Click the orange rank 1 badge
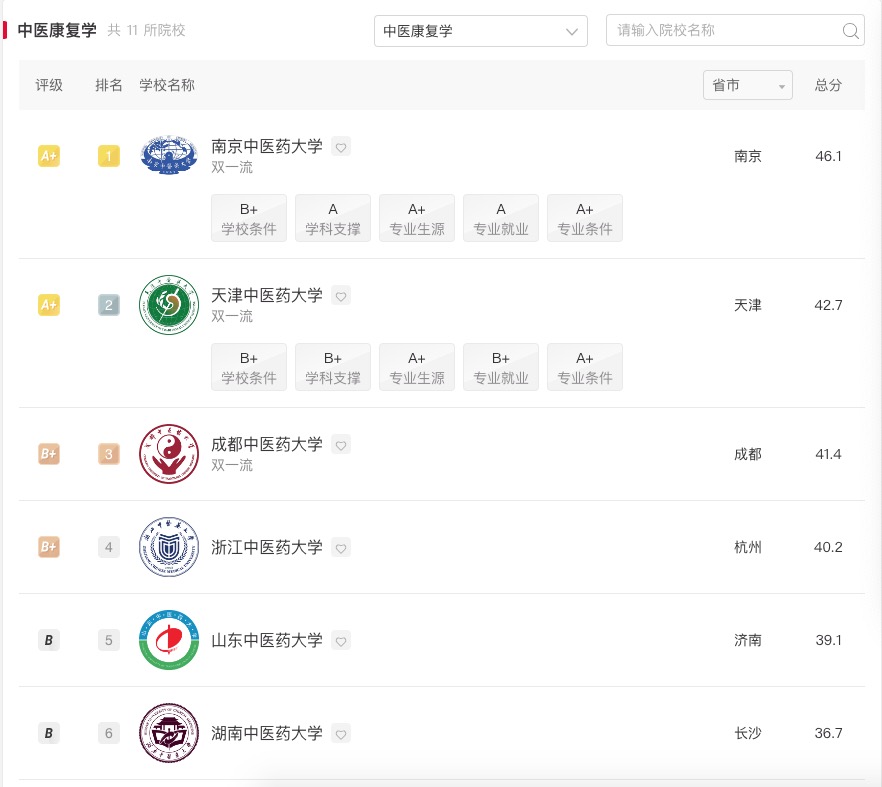This screenshot has height=787, width=882. 108,156
